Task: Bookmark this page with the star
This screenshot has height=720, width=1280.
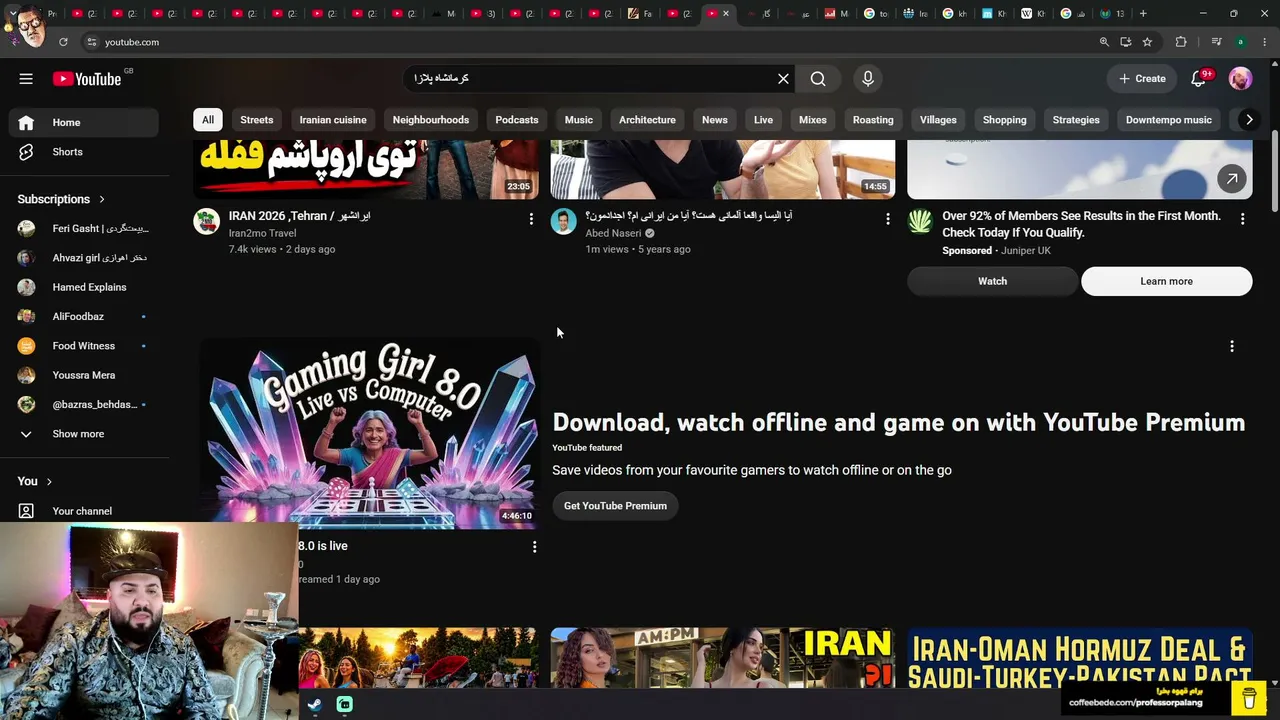Action: 1147,42
